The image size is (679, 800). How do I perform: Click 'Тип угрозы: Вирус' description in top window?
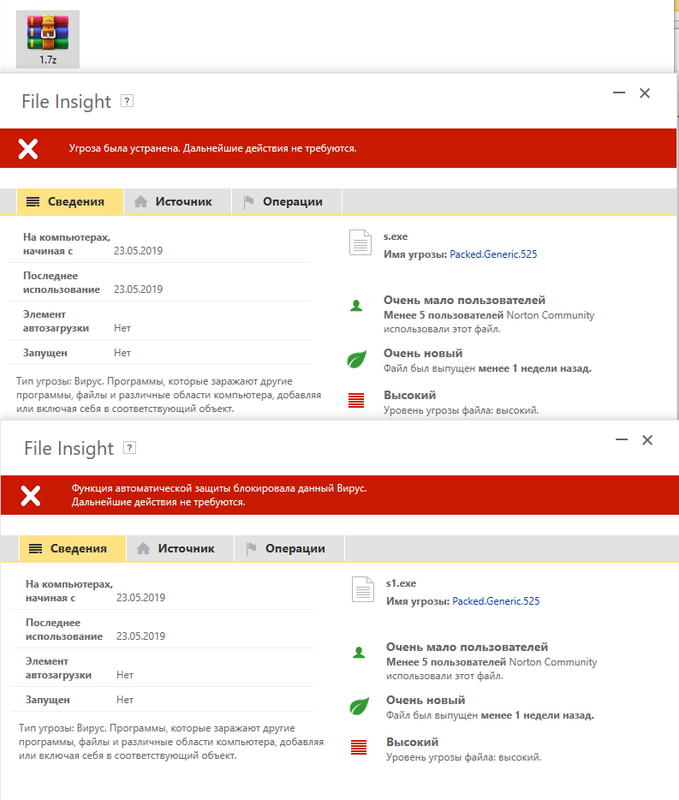pyautogui.click(x=168, y=395)
